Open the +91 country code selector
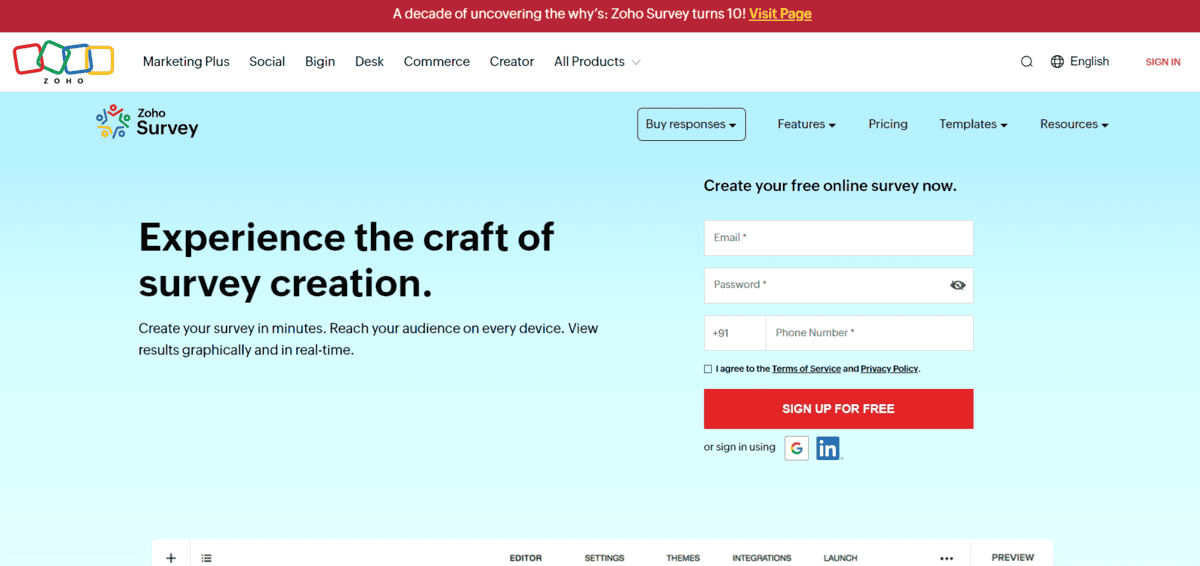This screenshot has width=1200, height=566. 734,333
